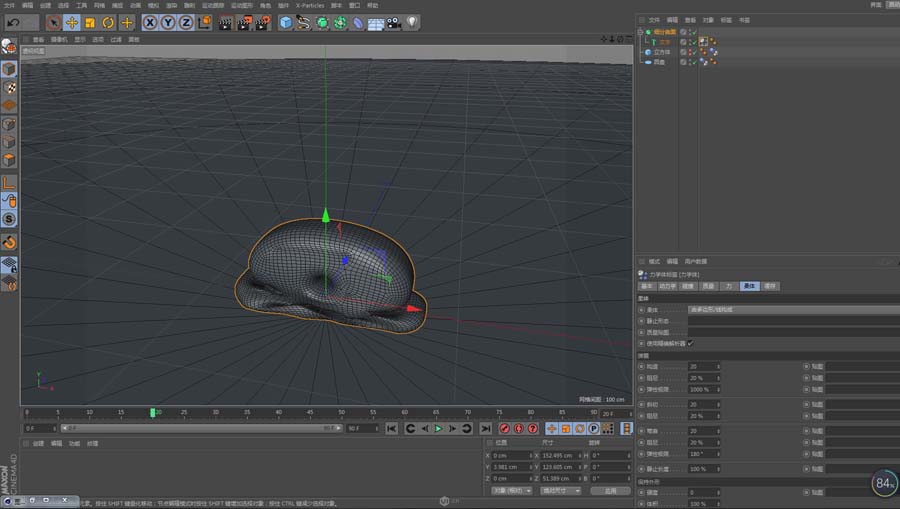Toggle the Z axis lock button

(x=186, y=22)
